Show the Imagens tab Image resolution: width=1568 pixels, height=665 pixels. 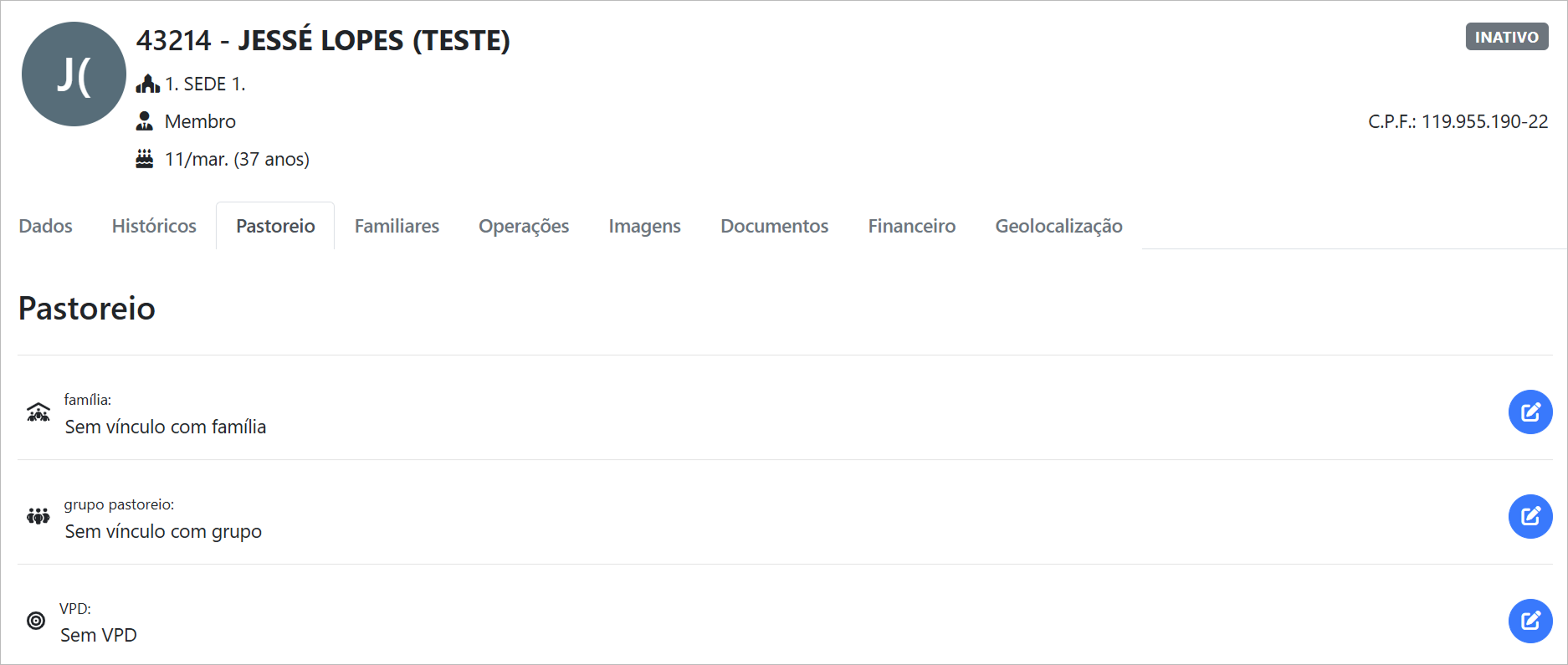pos(644,226)
